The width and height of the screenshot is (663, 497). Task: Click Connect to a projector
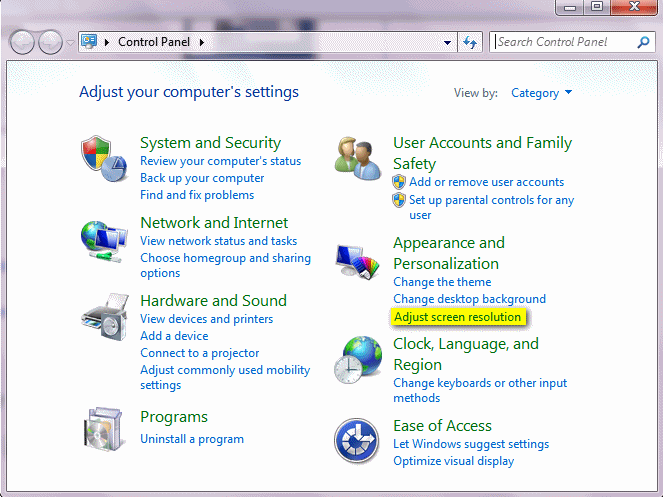(x=200, y=353)
